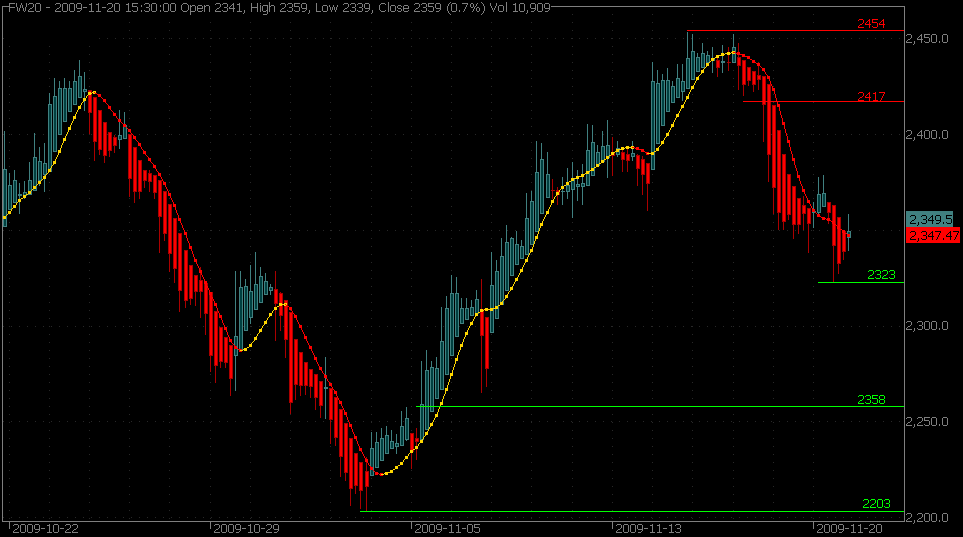Screen dimensions: 963x537
Task: Click the 2,349.5 current price tag
Action: [930, 219]
